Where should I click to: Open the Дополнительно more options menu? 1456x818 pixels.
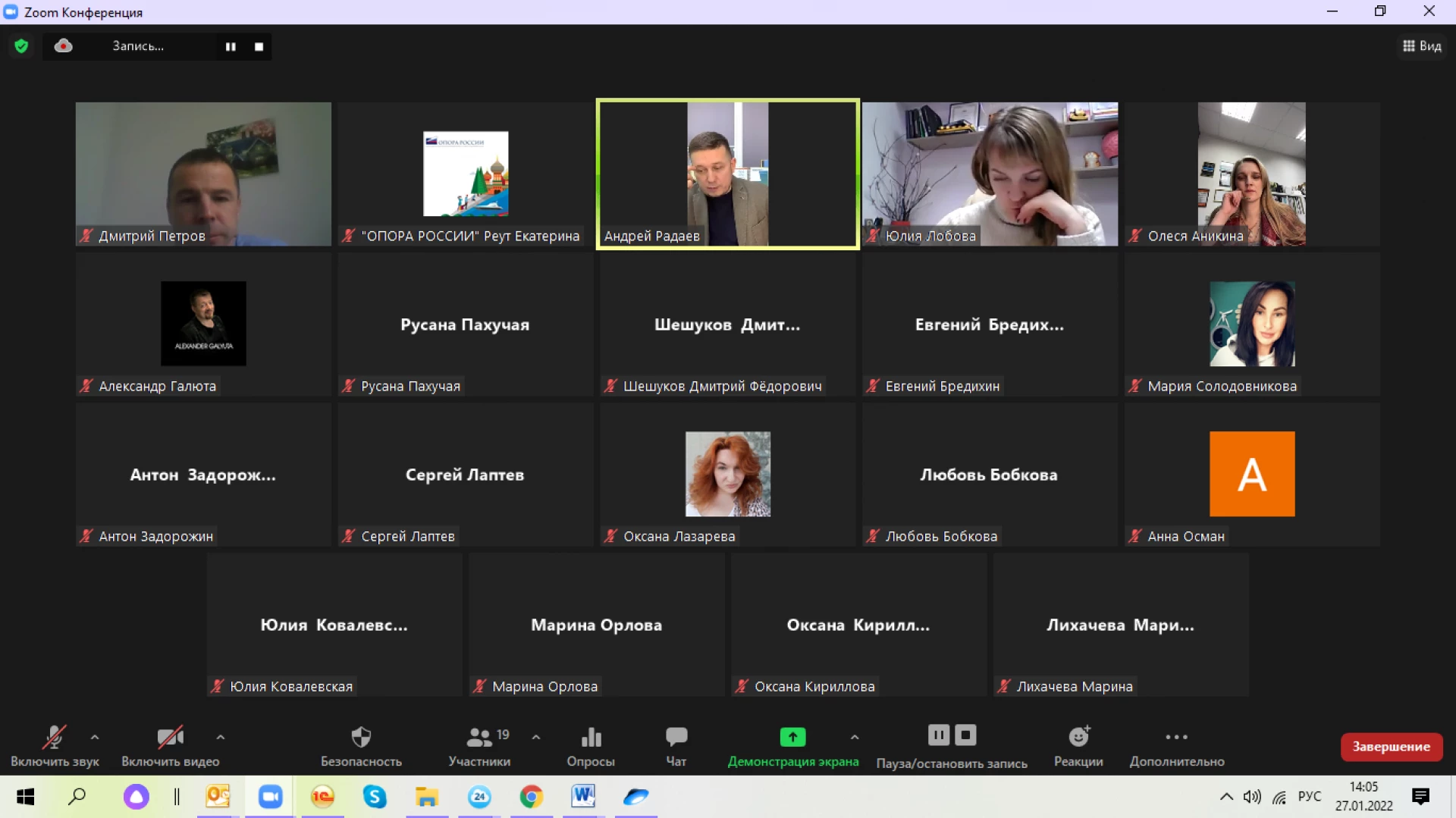[1176, 738]
